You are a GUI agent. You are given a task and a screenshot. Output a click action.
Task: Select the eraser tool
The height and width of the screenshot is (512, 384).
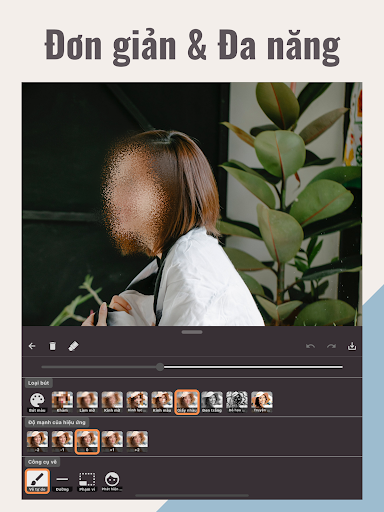point(73,346)
